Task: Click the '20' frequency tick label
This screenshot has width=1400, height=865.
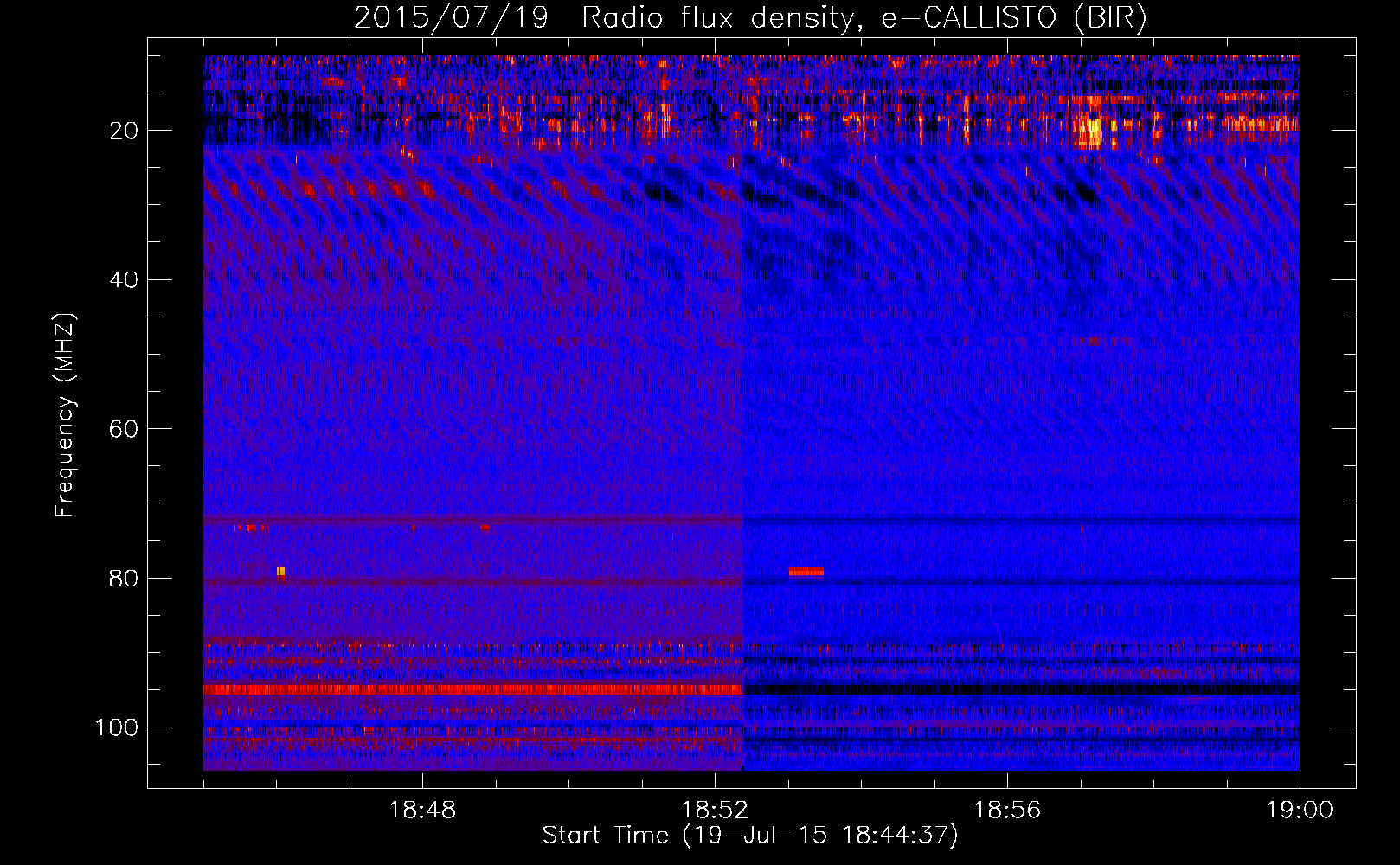Action: (125, 131)
